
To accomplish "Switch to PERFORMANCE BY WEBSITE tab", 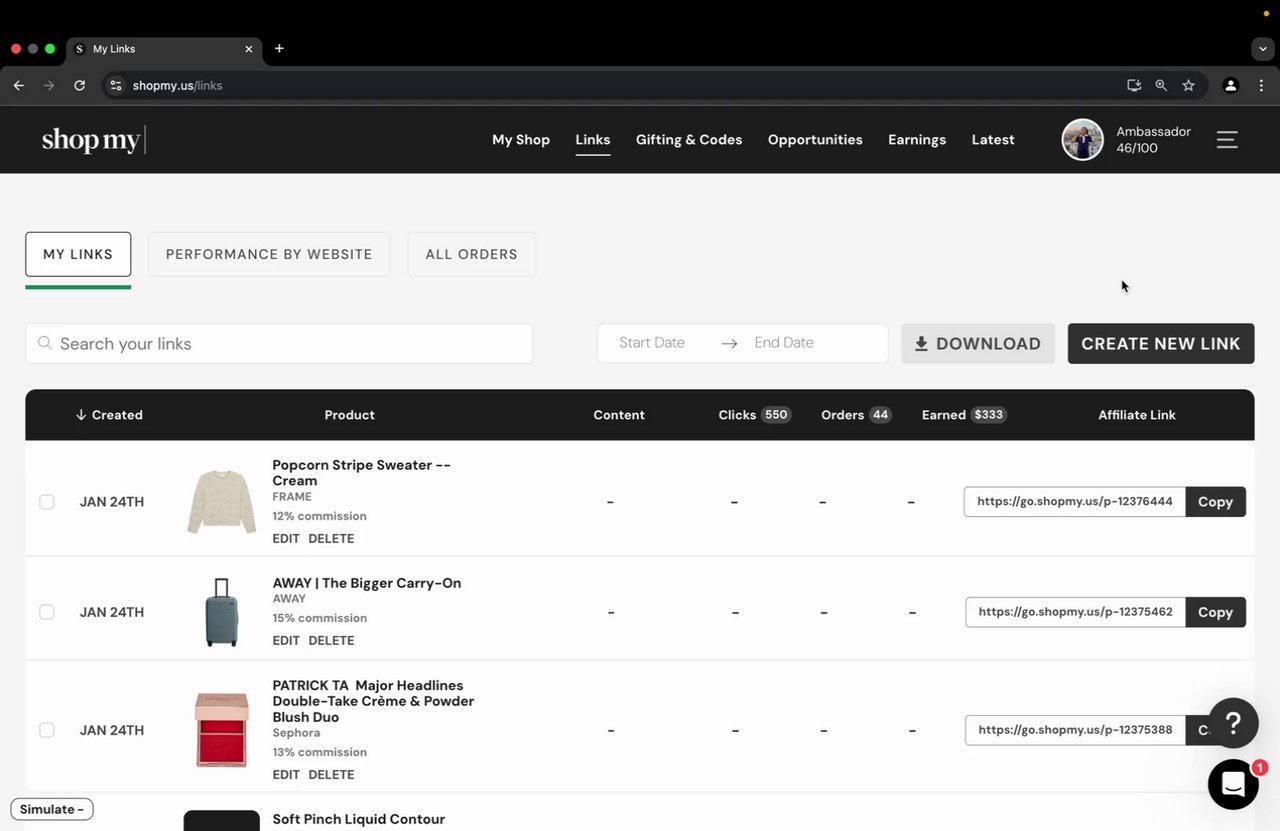I will coord(269,254).
